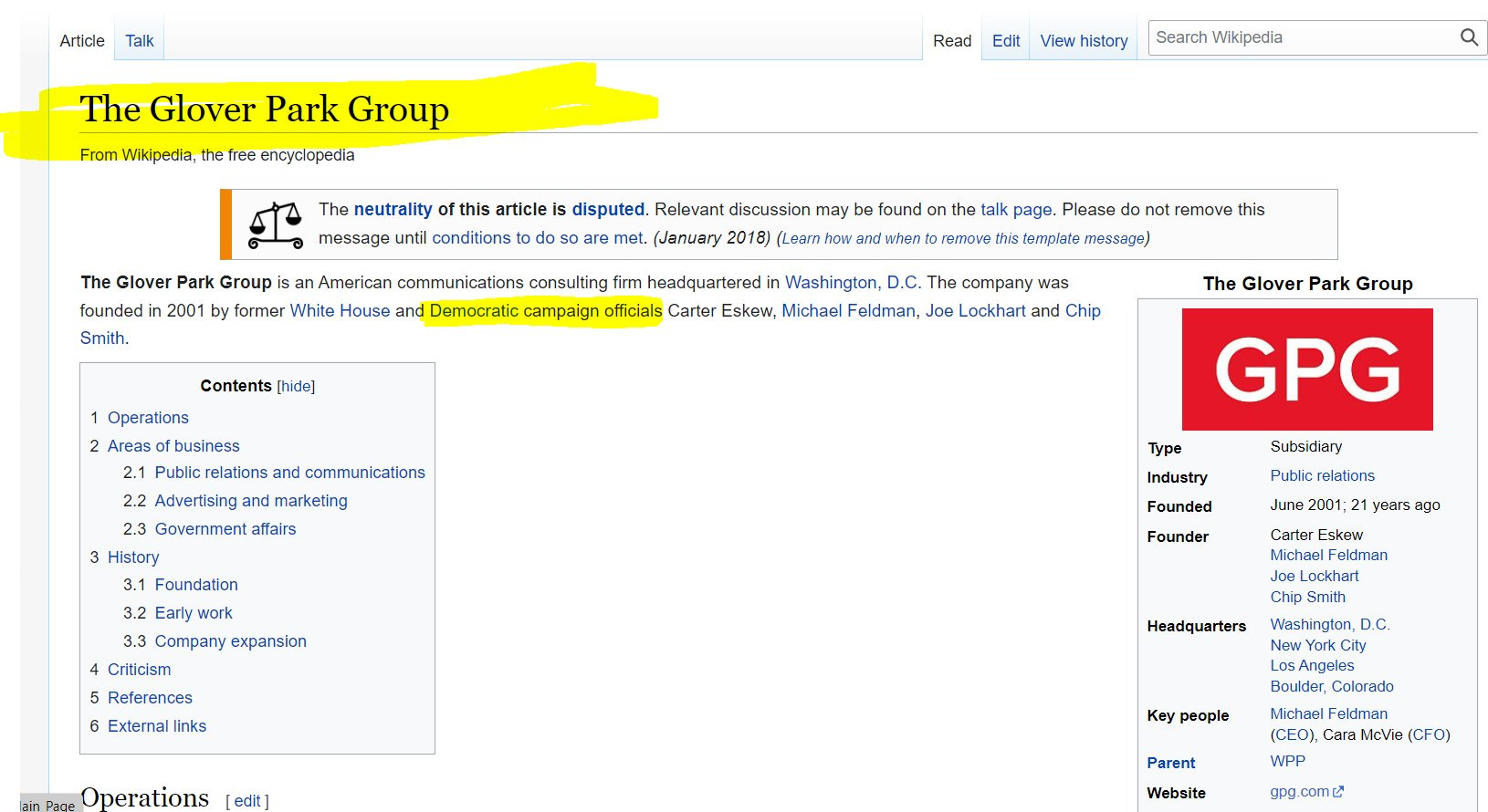Open the WPP parent company link
The width and height of the screenshot is (1488, 812).
point(1287,761)
